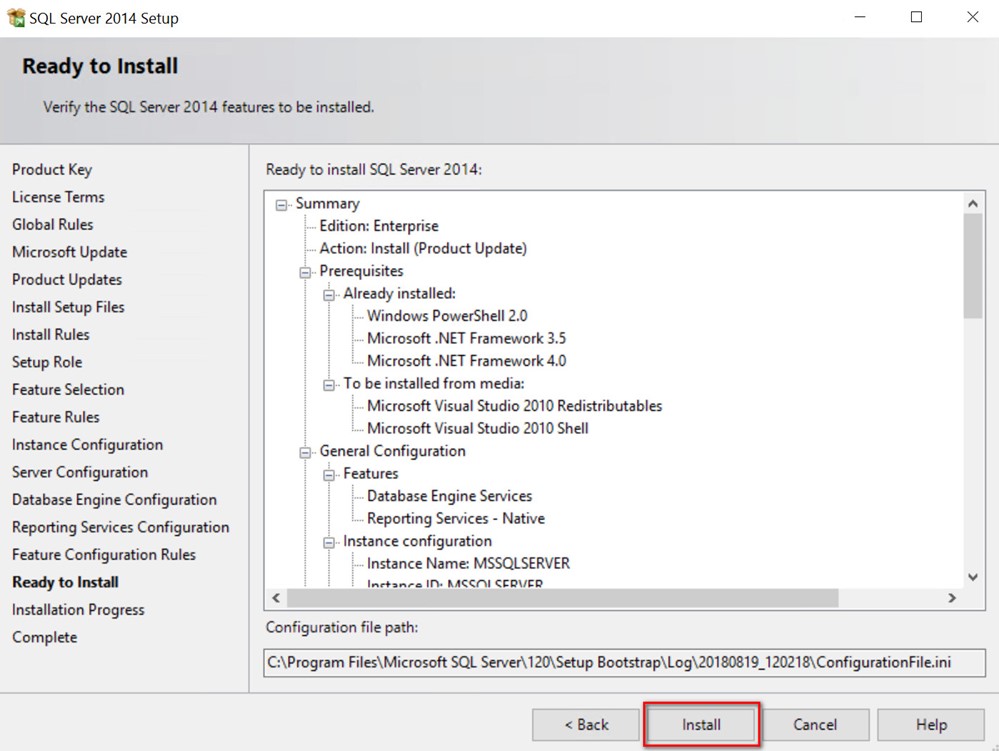Image resolution: width=999 pixels, height=751 pixels.
Task: Select Microsoft Visual Studio 2010 Shell row
Action: click(477, 429)
